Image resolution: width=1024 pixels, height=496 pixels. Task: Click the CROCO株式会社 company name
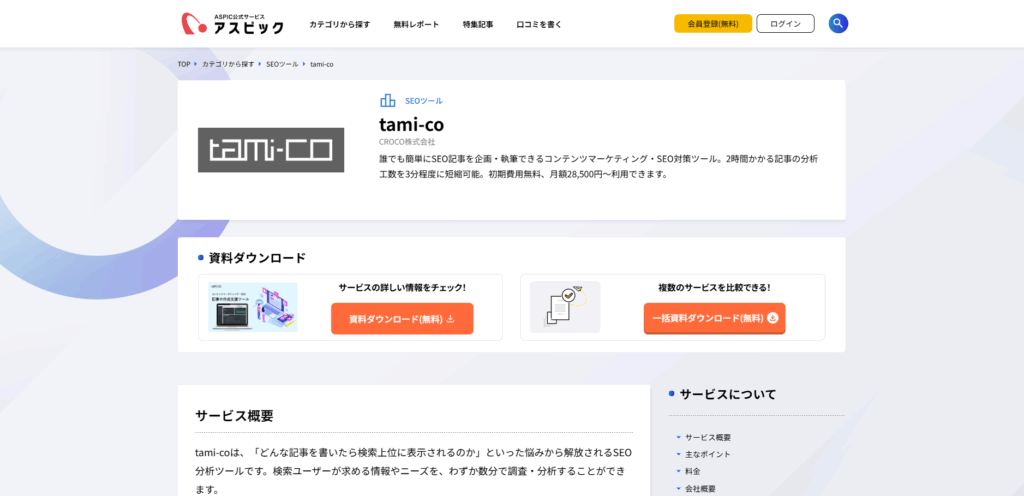(407, 141)
